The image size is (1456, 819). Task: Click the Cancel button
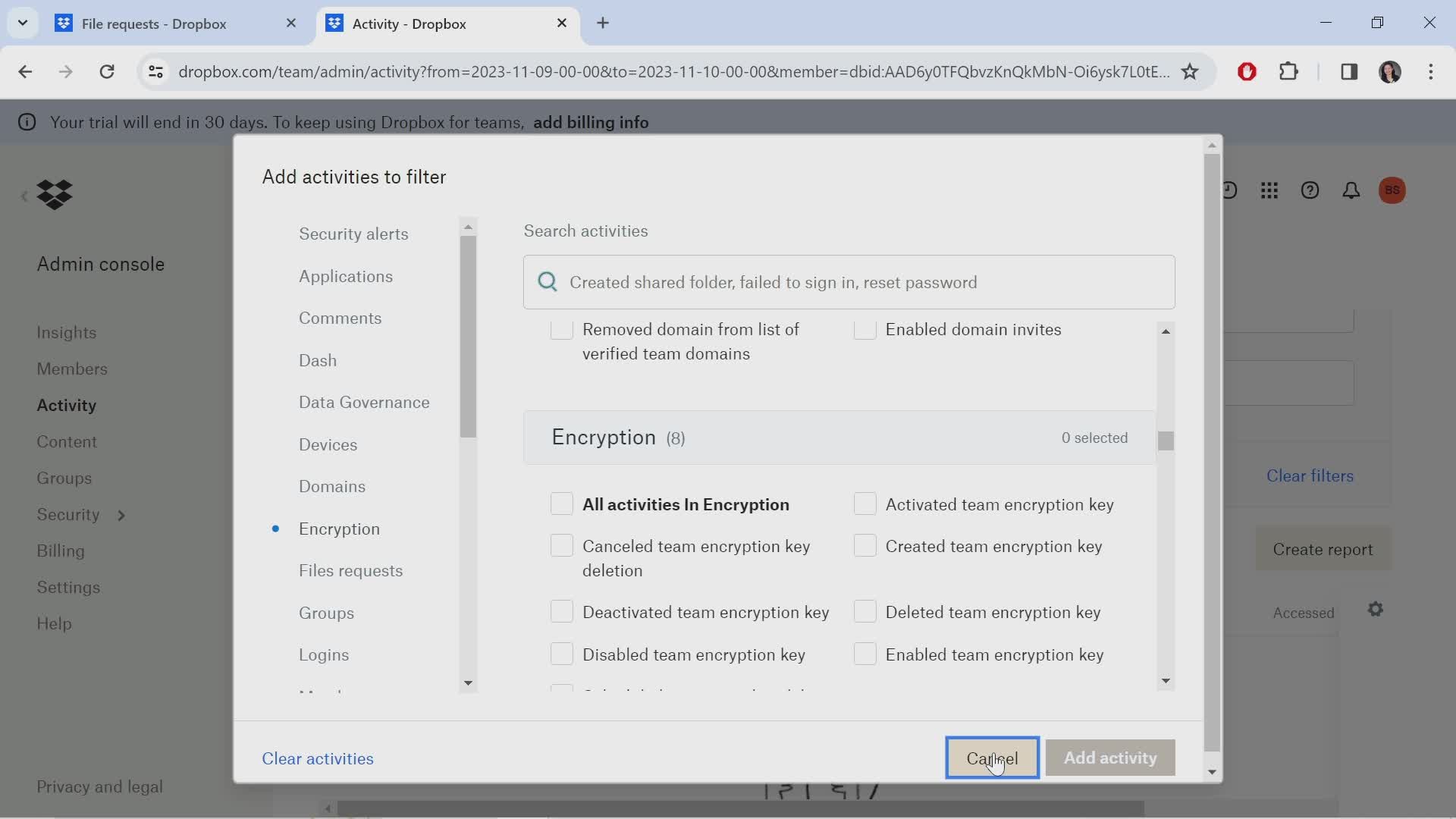(x=992, y=757)
